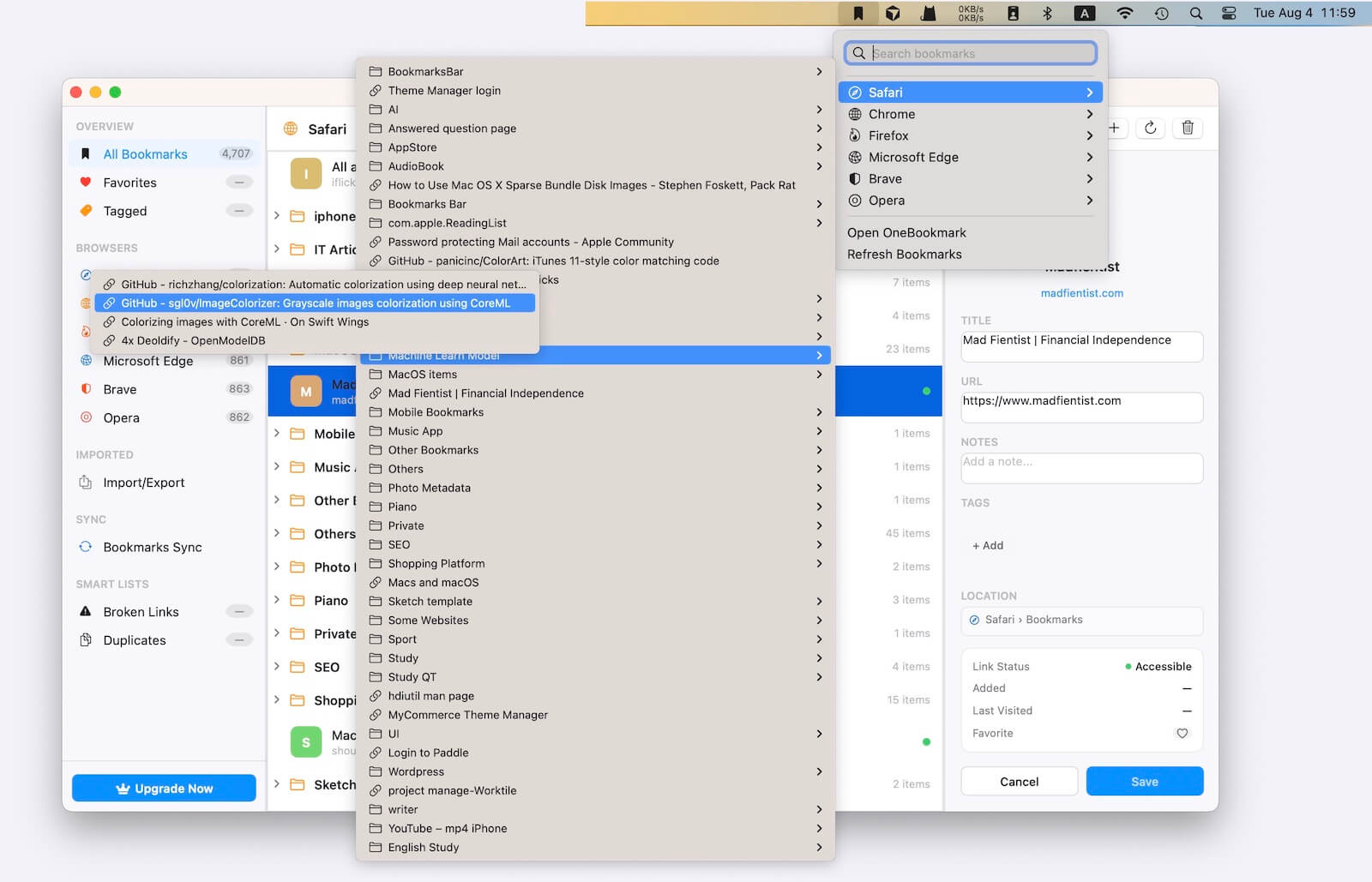
Task: Select Tagged in the sidebar
Action: click(x=163, y=211)
